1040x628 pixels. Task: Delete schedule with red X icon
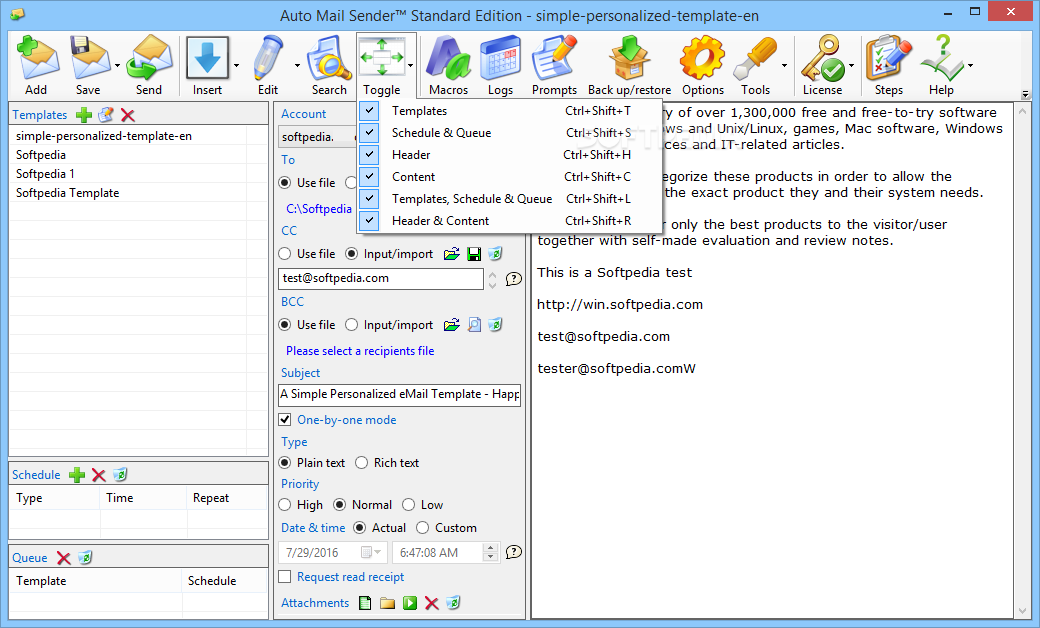click(x=99, y=475)
